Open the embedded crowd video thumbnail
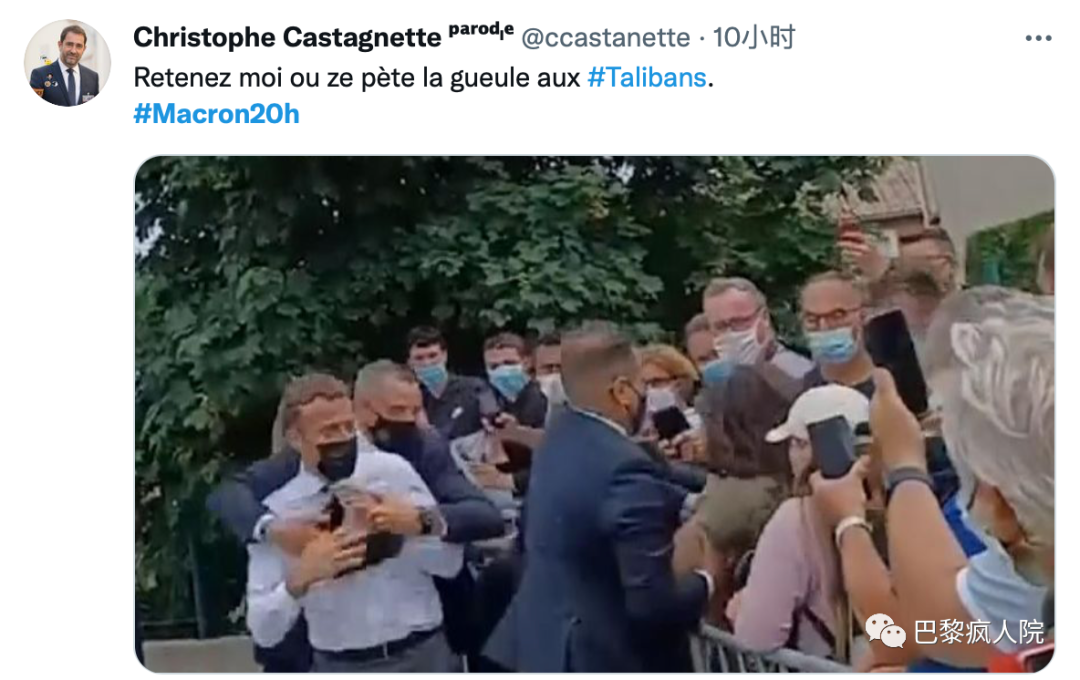Screen dimensions: 1080x680 [594, 414]
